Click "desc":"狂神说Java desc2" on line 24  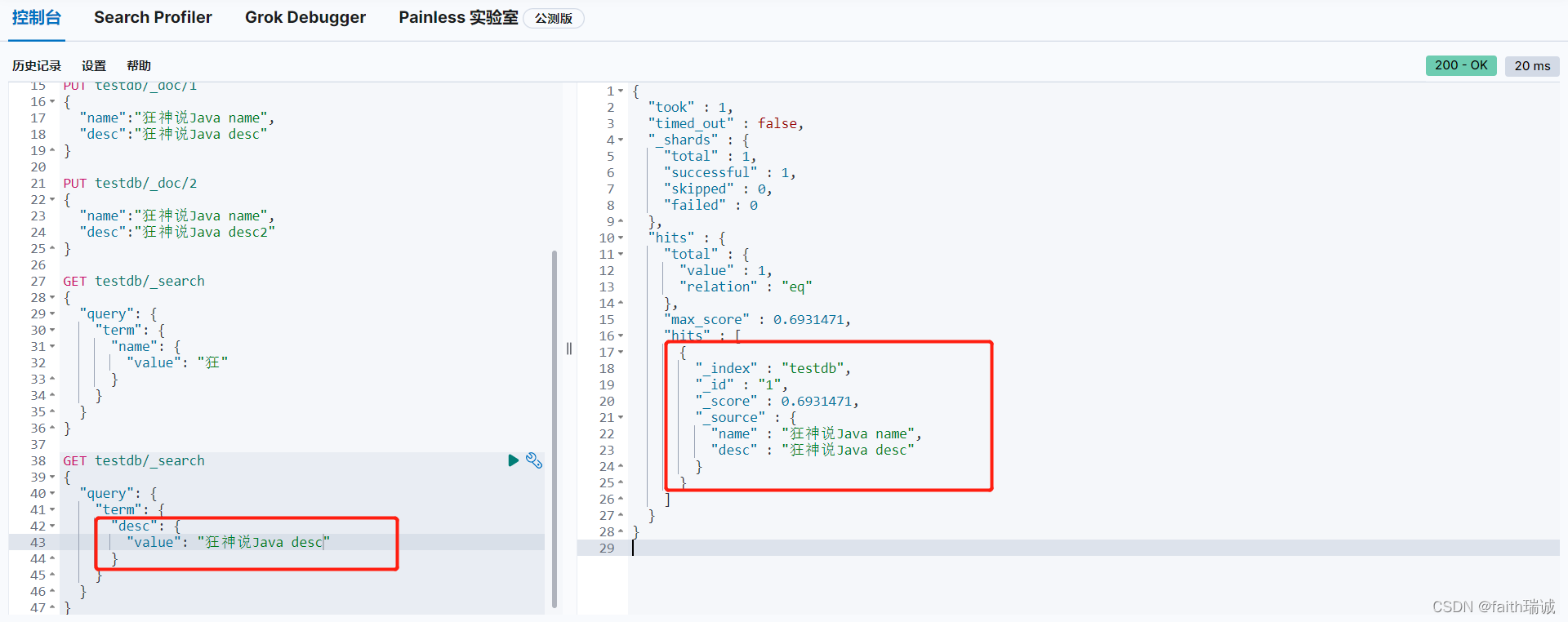[177, 232]
